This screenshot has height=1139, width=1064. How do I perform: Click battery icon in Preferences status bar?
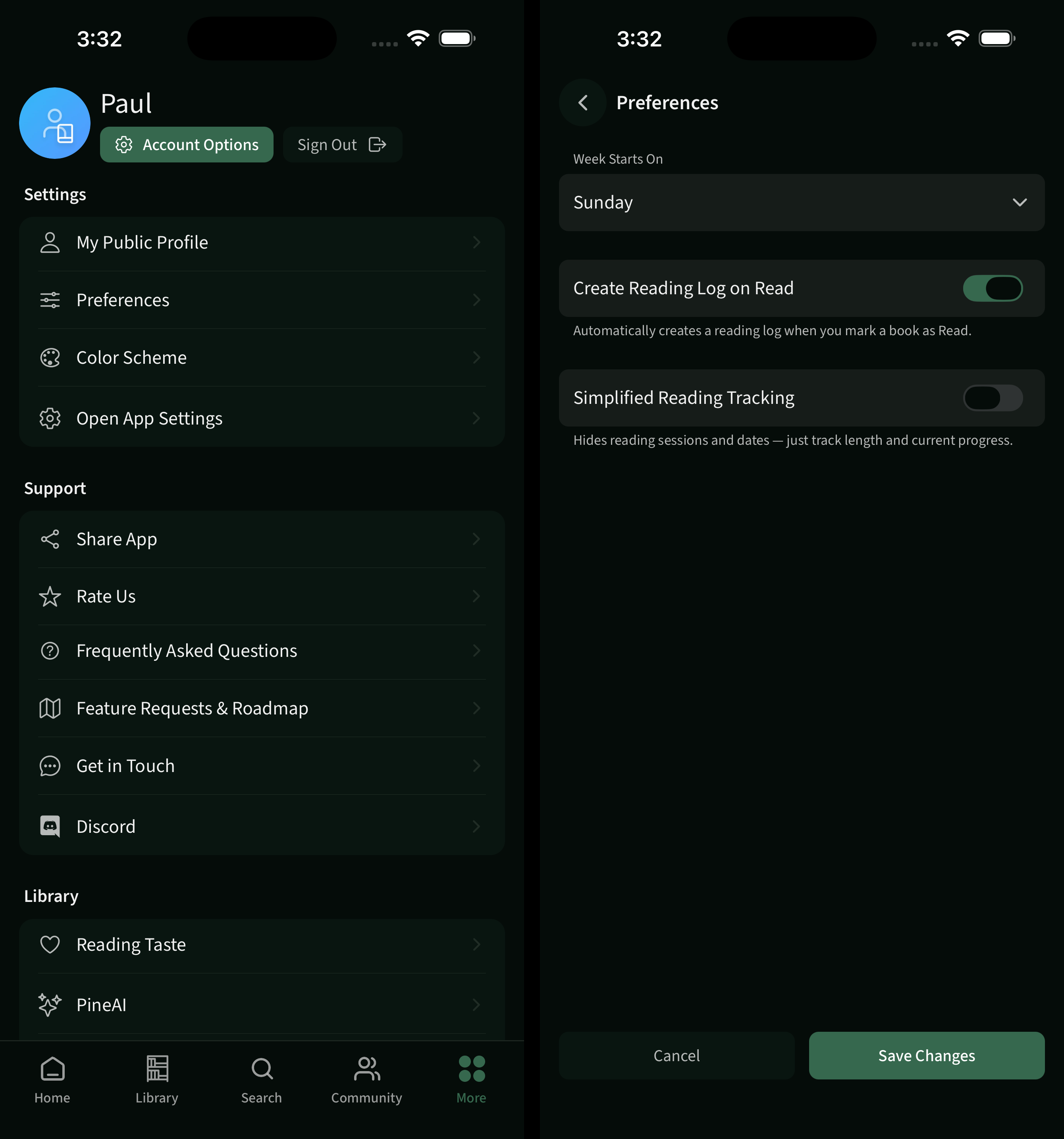(997, 39)
